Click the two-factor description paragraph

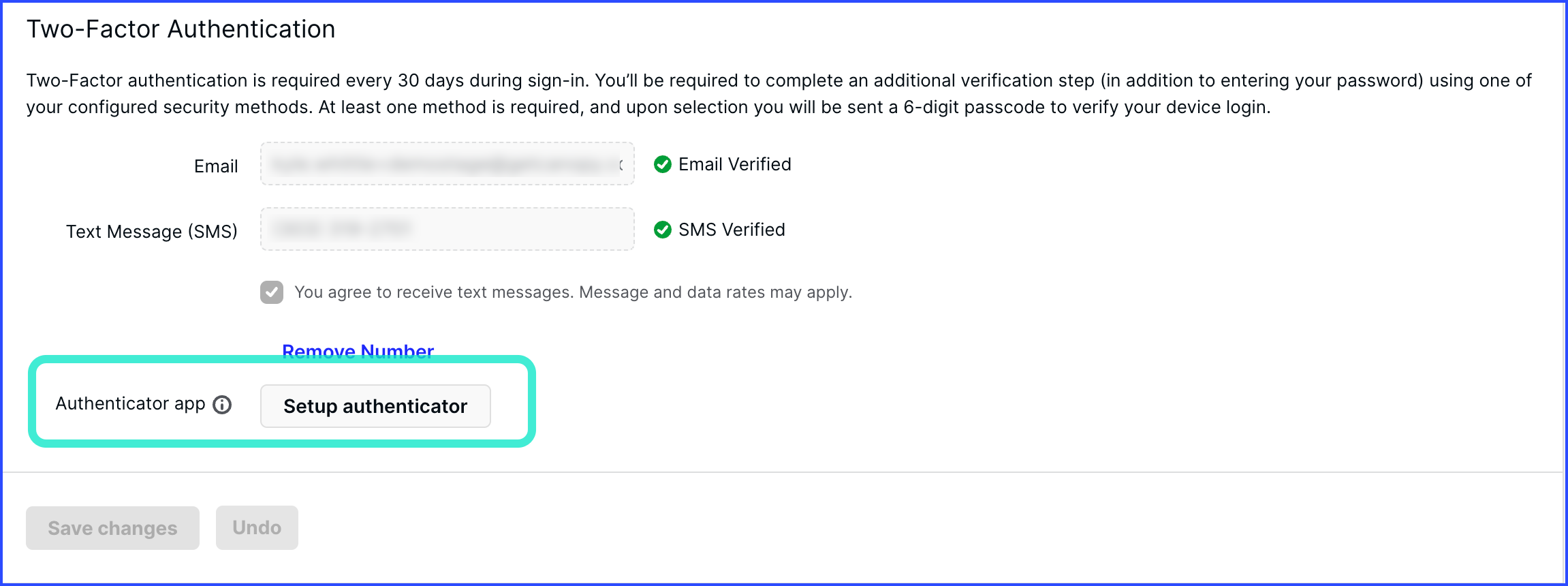[x=779, y=93]
